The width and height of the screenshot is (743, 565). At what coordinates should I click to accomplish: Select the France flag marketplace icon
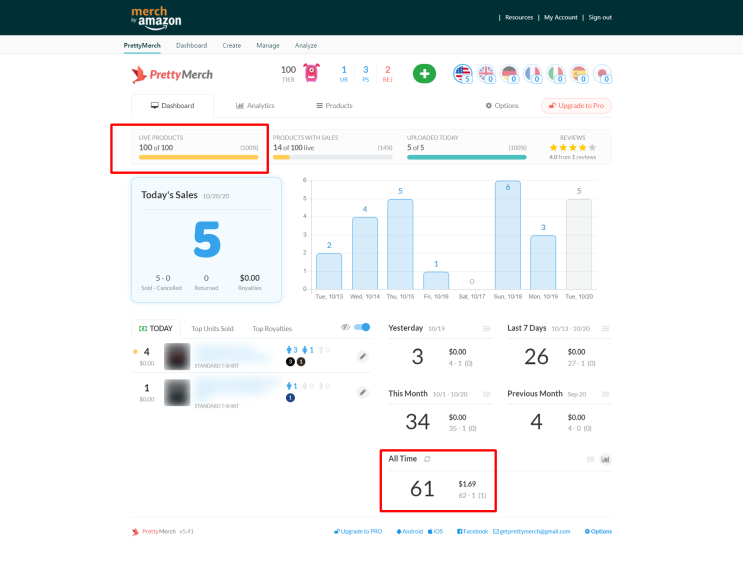[533, 73]
